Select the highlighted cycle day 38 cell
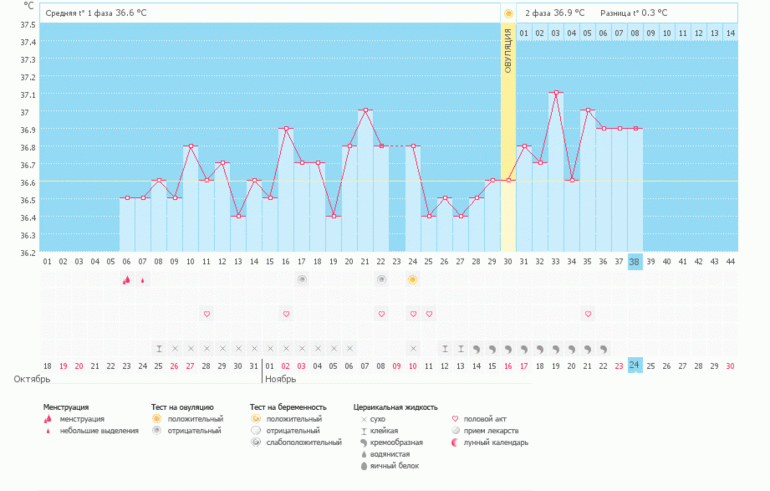Screen dimensions: 770x491 tap(635, 261)
